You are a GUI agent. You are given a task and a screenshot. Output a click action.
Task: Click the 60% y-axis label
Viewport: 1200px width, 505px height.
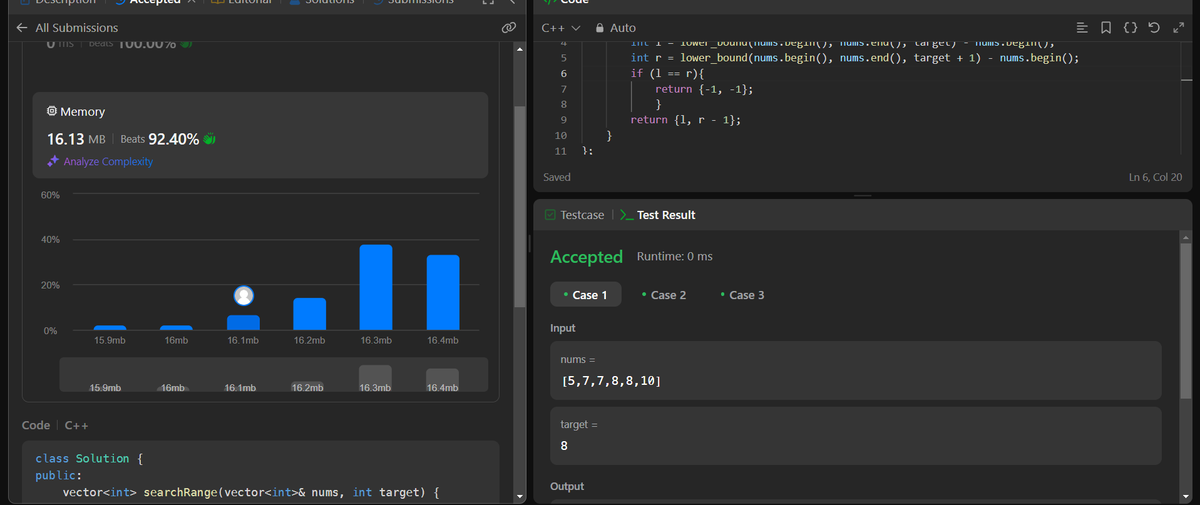point(50,194)
